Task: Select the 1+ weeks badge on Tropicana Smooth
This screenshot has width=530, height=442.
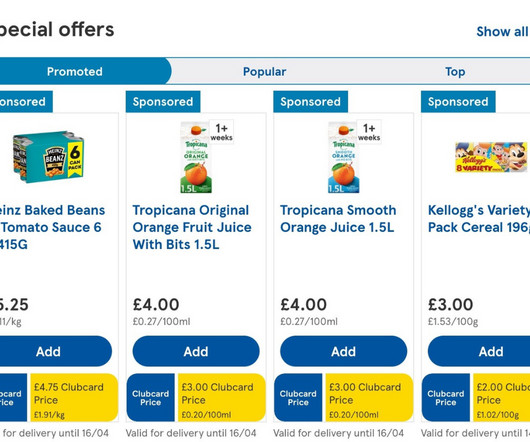Action: tap(369, 132)
